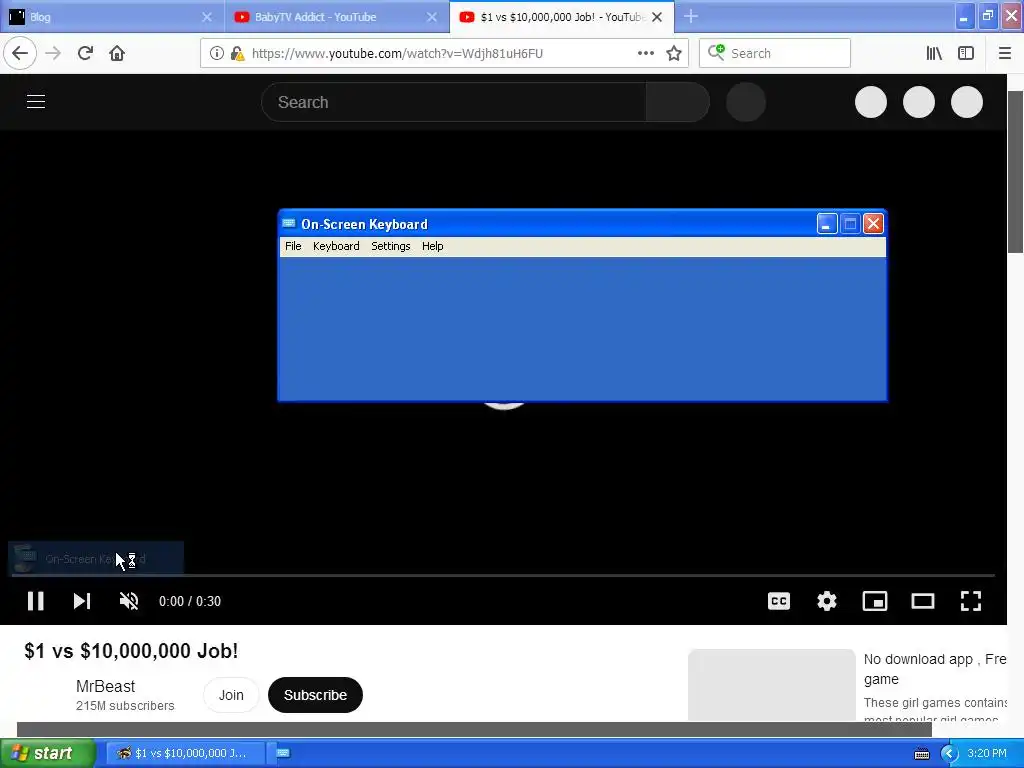Minimize the On-Screen Keyboard window
The image size is (1024, 768).
(x=827, y=224)
